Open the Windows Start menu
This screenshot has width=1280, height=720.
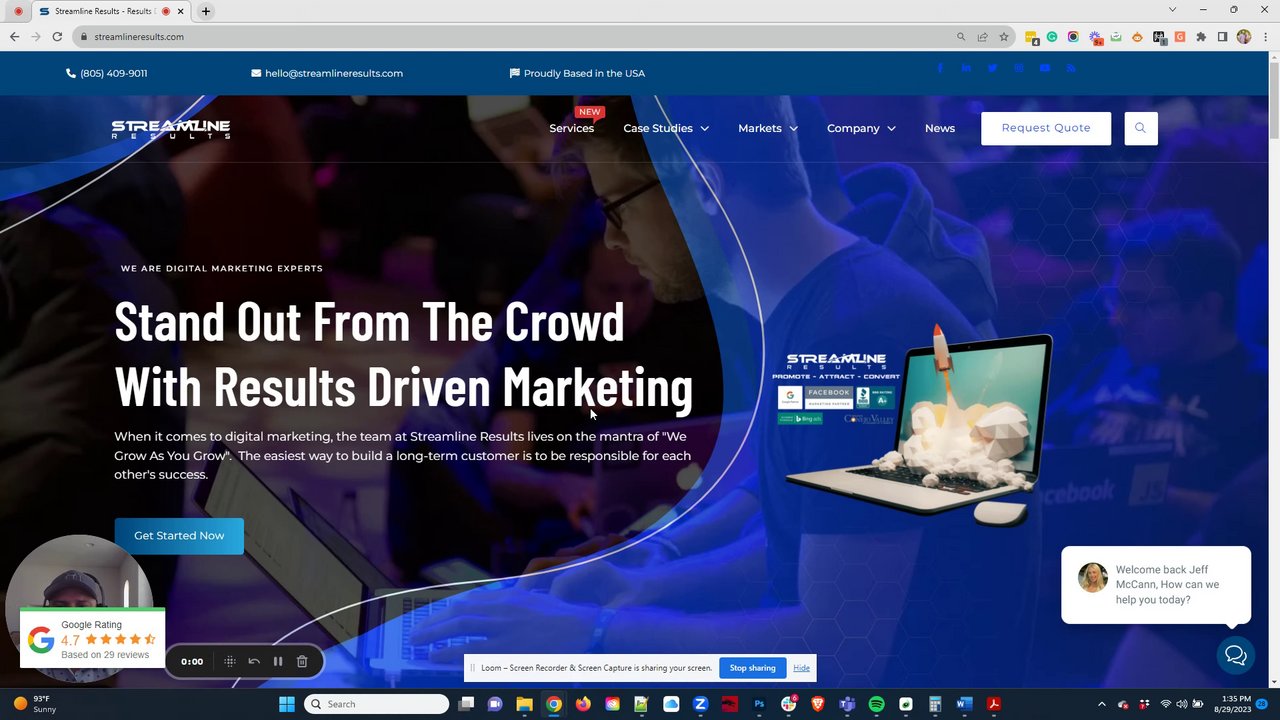pos(287,704)
